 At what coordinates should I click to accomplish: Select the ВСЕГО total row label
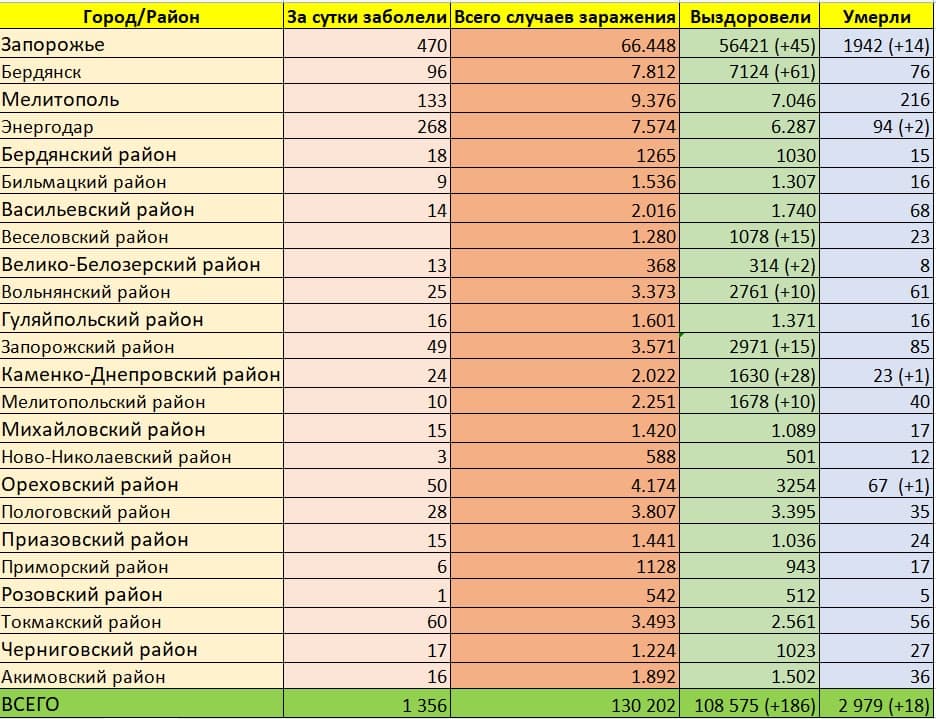coord(31,705)
